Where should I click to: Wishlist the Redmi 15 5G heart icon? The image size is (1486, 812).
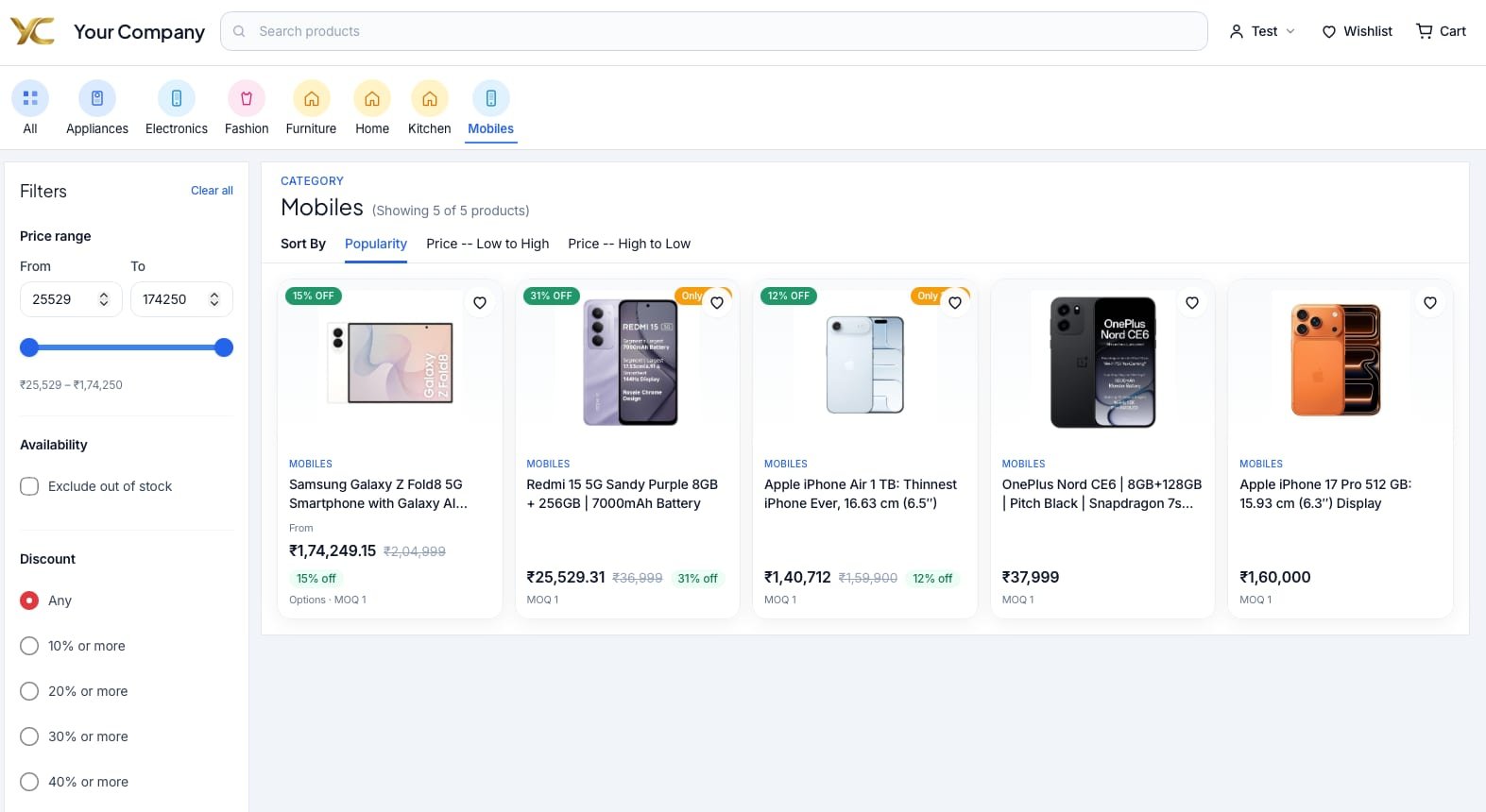[717, 303]
